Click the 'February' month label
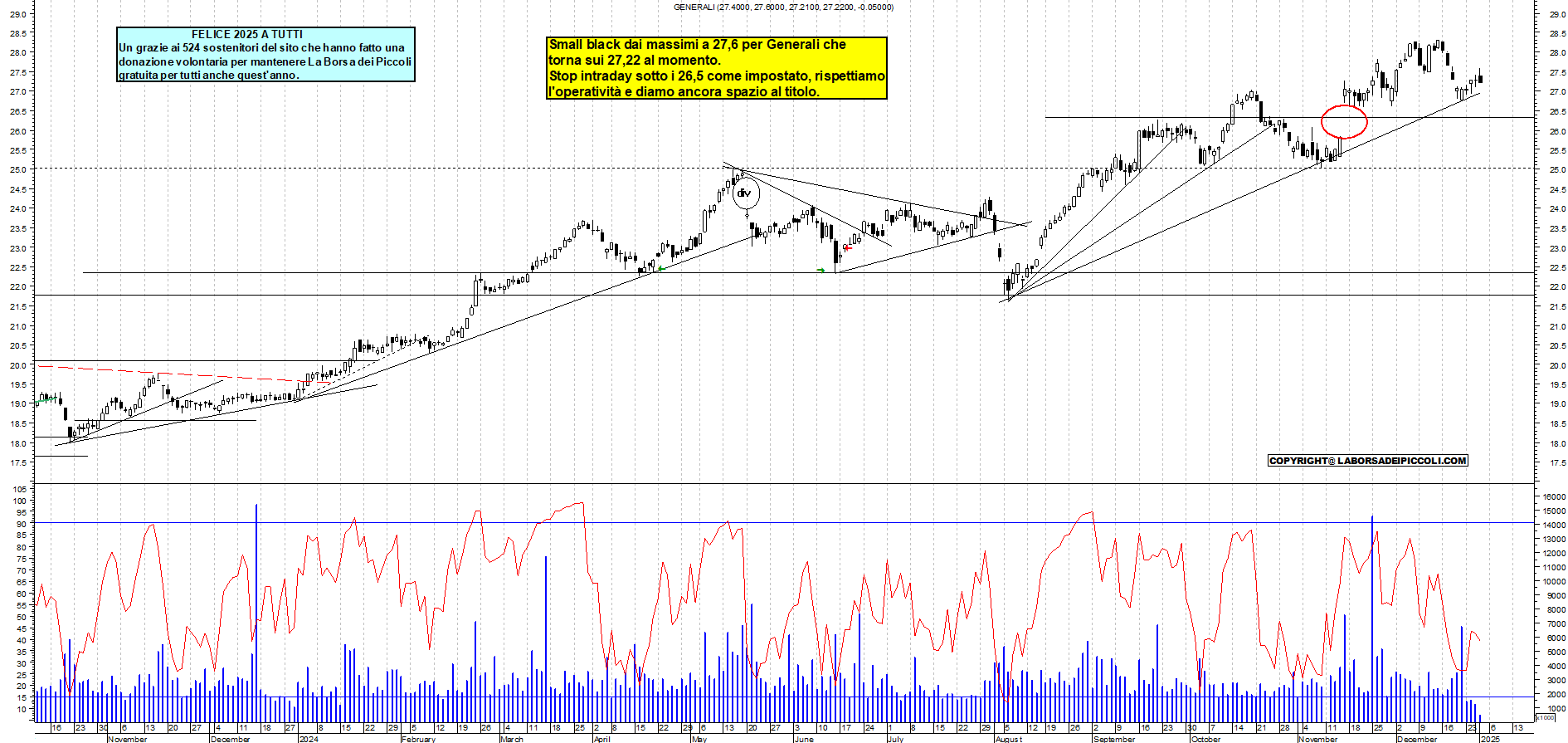 coord(418,739)
